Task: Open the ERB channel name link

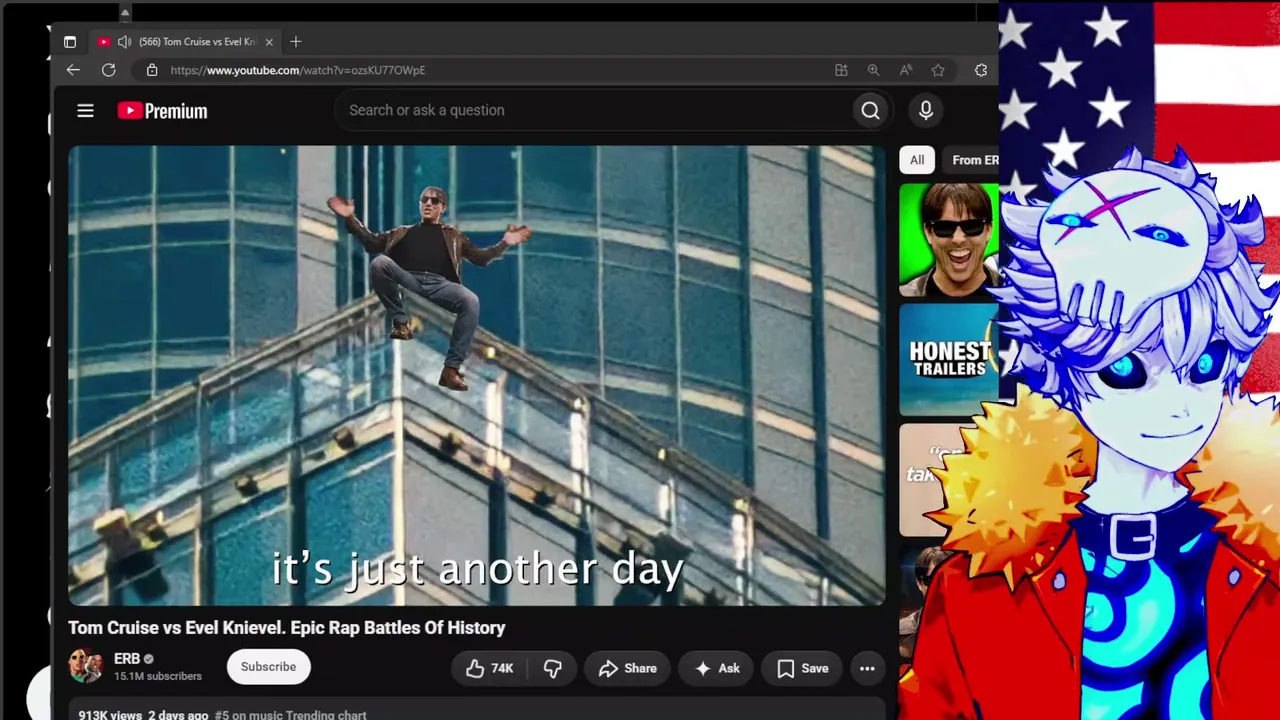Action: point(127,659)
